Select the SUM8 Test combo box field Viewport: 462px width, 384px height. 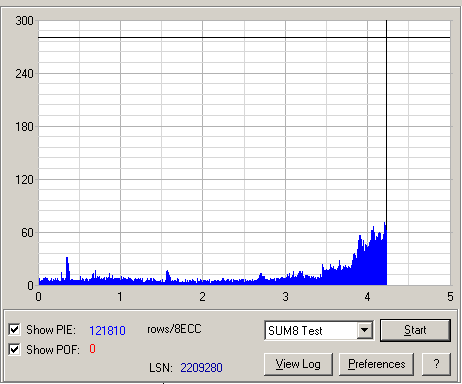coord(319,330)
